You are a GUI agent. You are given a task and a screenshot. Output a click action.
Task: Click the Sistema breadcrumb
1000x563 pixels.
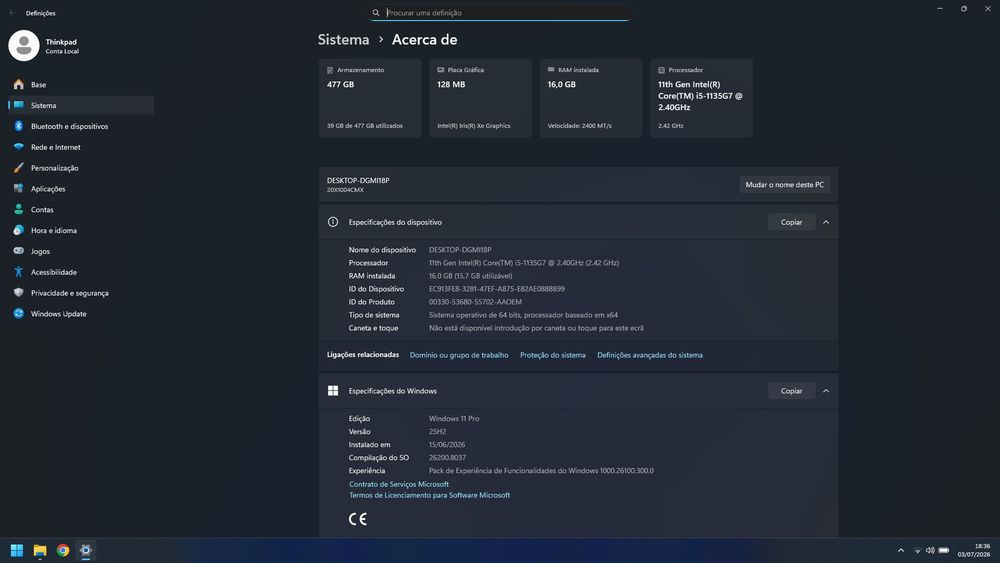pyautogui.click(x=344, y=40)
